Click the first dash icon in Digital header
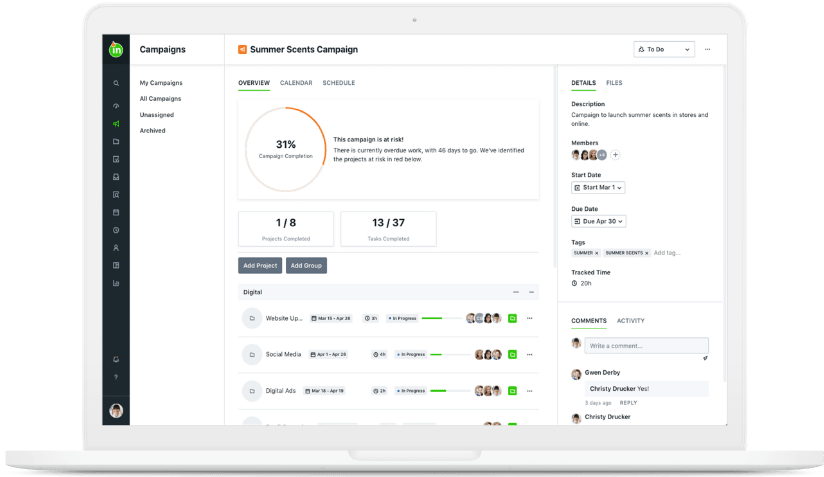 516,292
